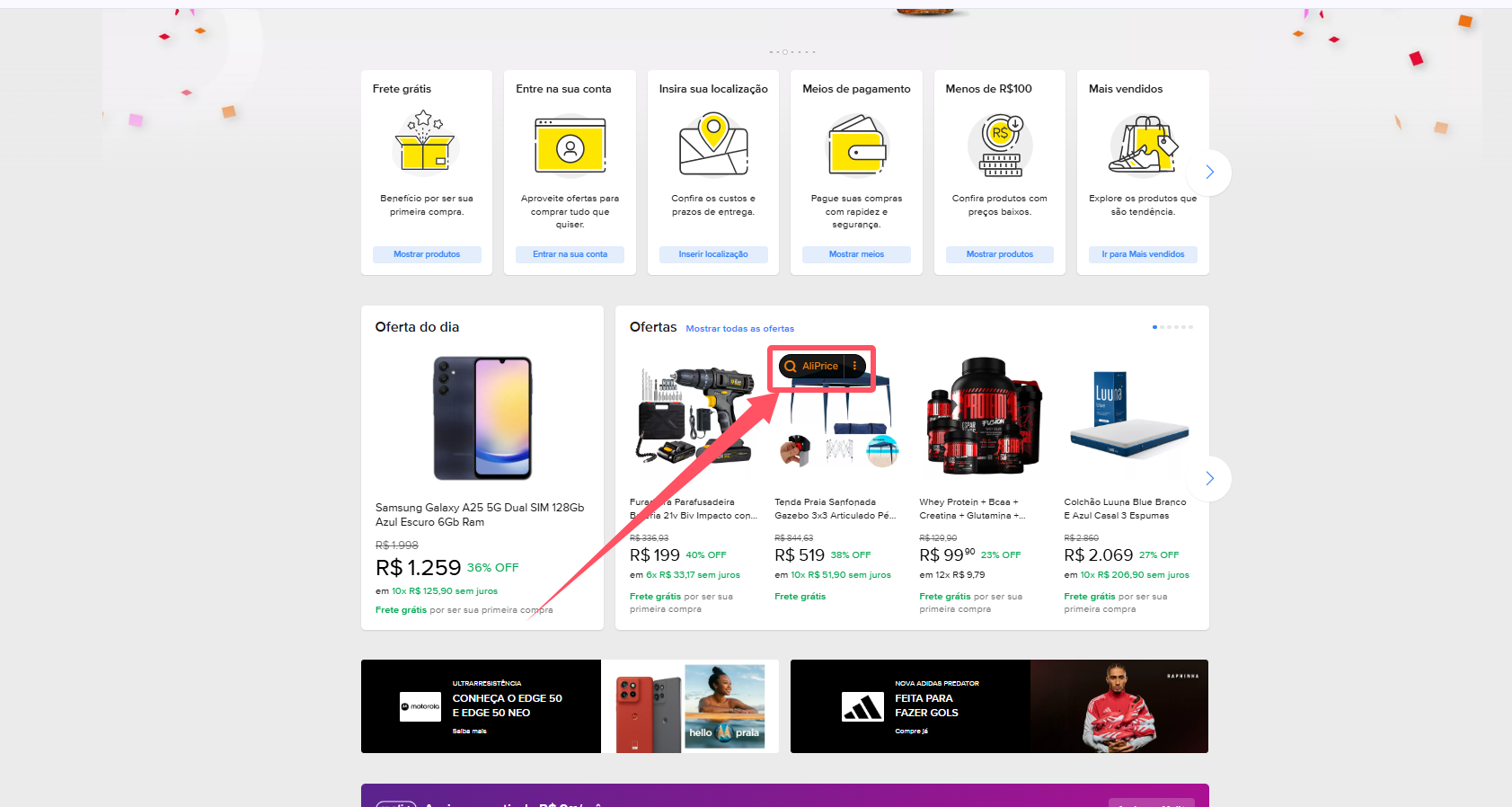Screen dimensions: 1512x807
Task: Open the Motorola Edge 50 banner
Action: coord(570,706)
